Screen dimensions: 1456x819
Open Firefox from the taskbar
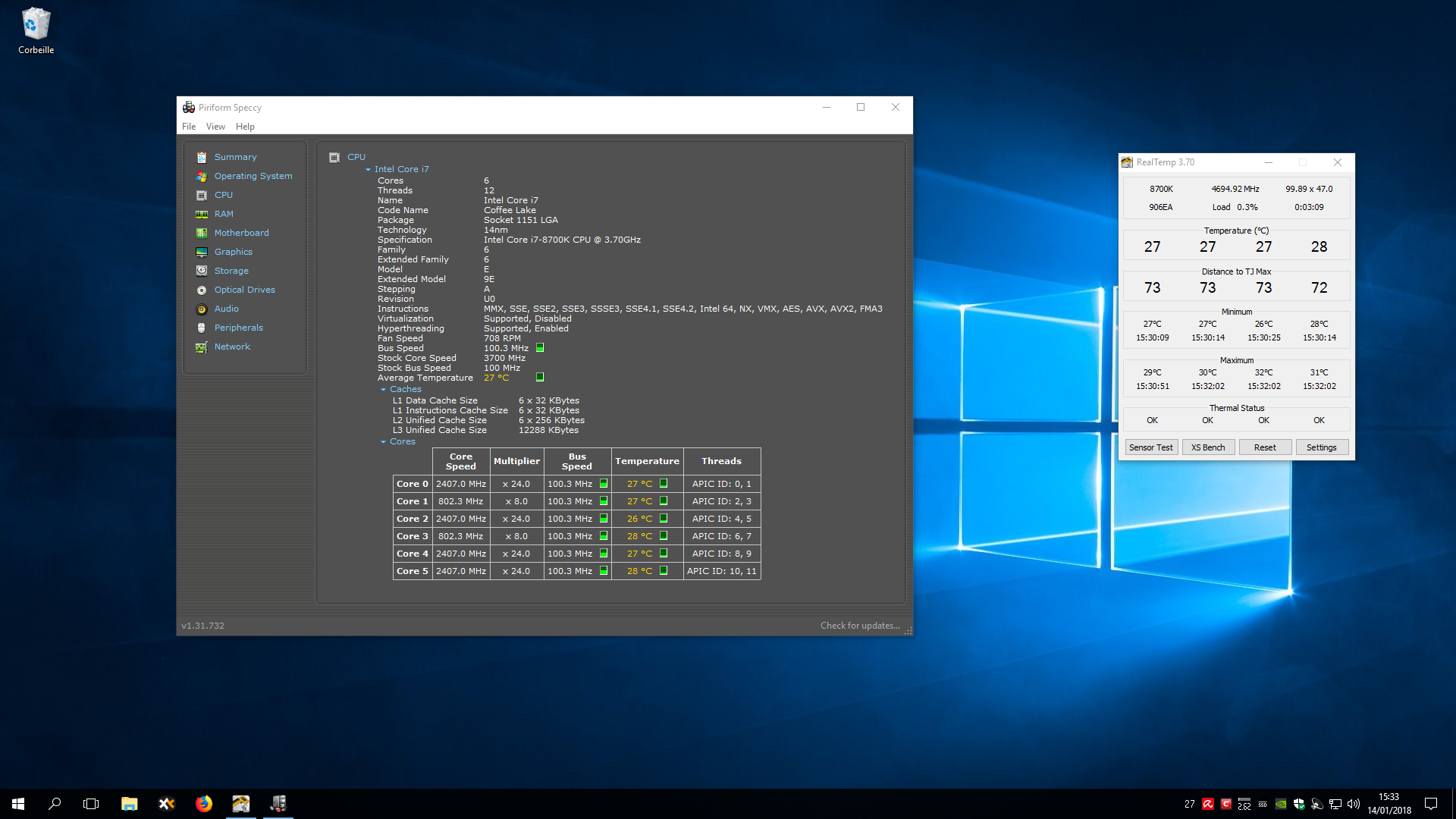click(204, 804)
